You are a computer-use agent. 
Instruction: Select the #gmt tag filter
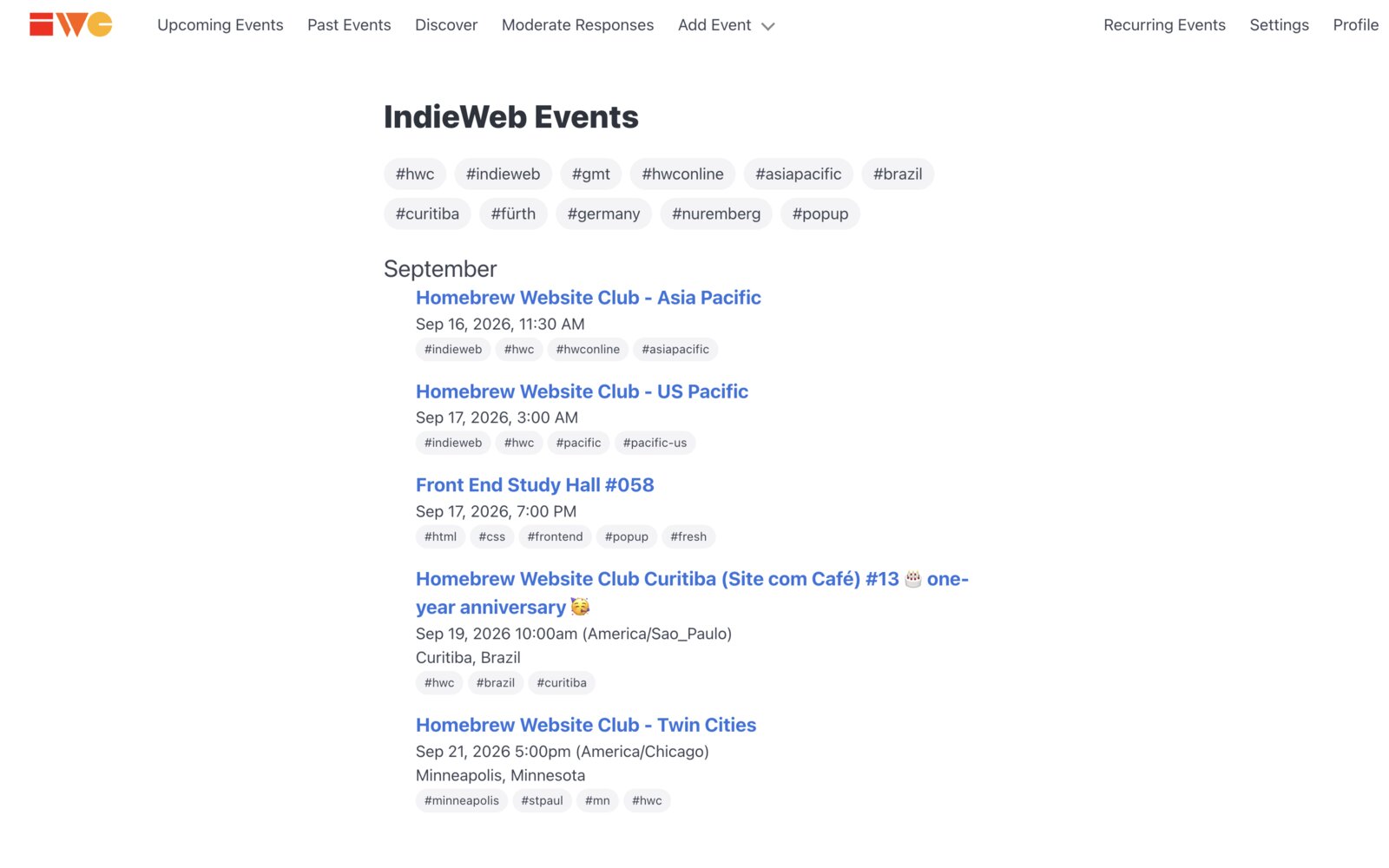590,174
